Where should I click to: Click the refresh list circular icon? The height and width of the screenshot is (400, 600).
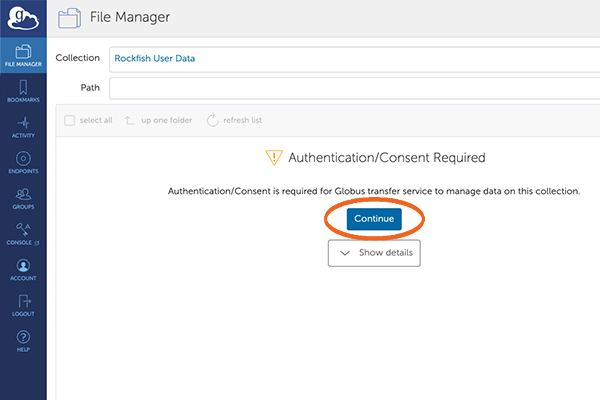(212, 120)
